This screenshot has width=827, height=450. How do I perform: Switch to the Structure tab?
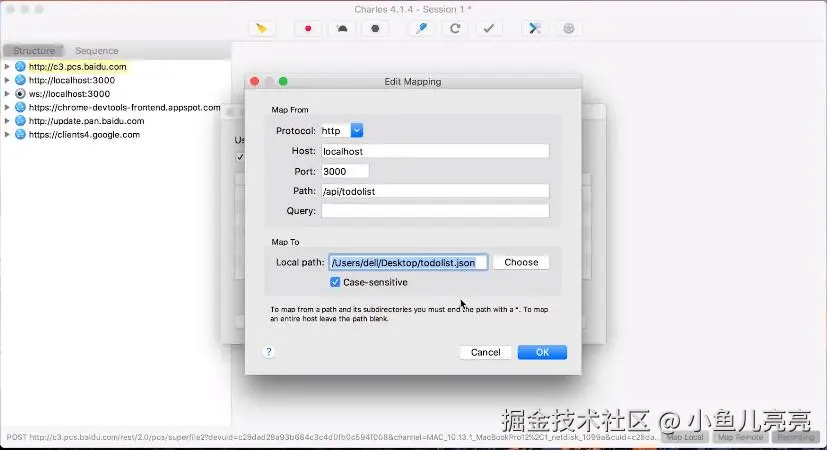[x=34, y=51]
